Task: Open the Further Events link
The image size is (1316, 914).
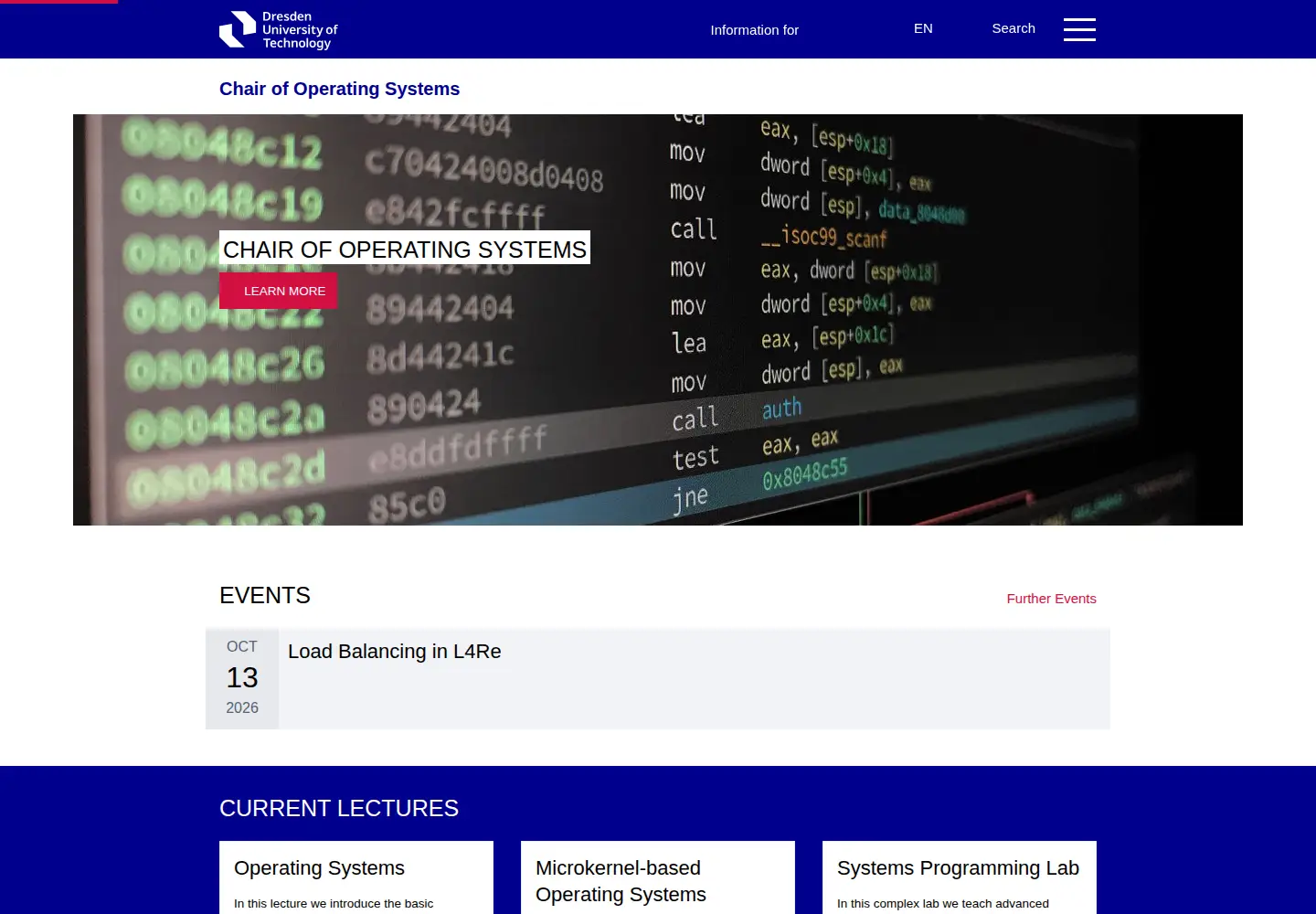Action: (x=1051, y=599)
